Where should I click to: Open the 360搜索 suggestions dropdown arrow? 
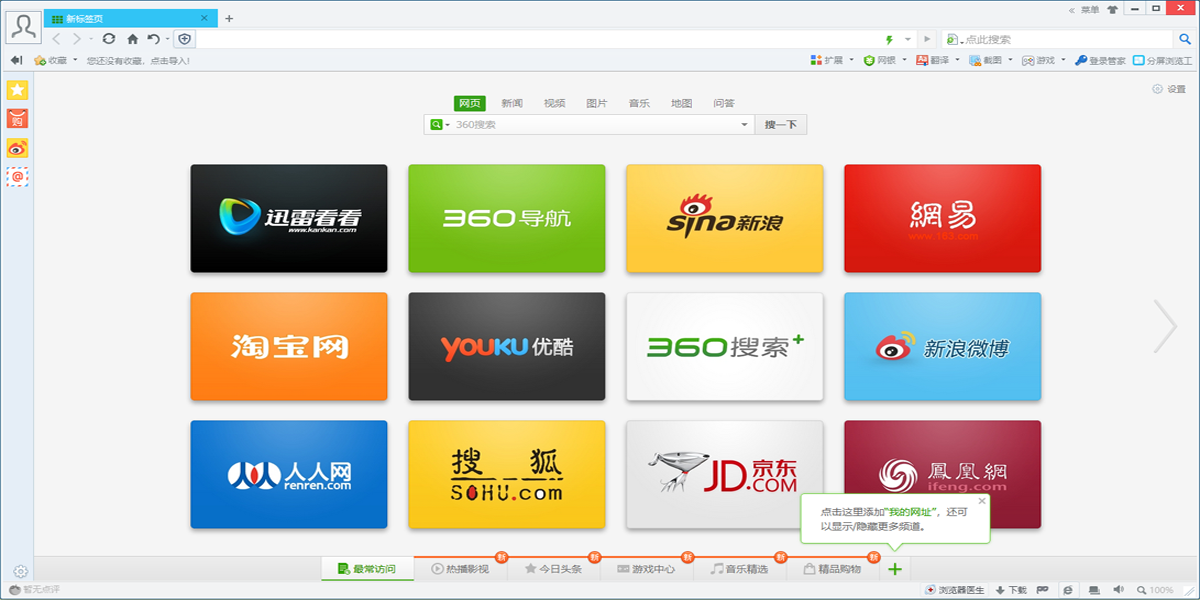(745, 125)
